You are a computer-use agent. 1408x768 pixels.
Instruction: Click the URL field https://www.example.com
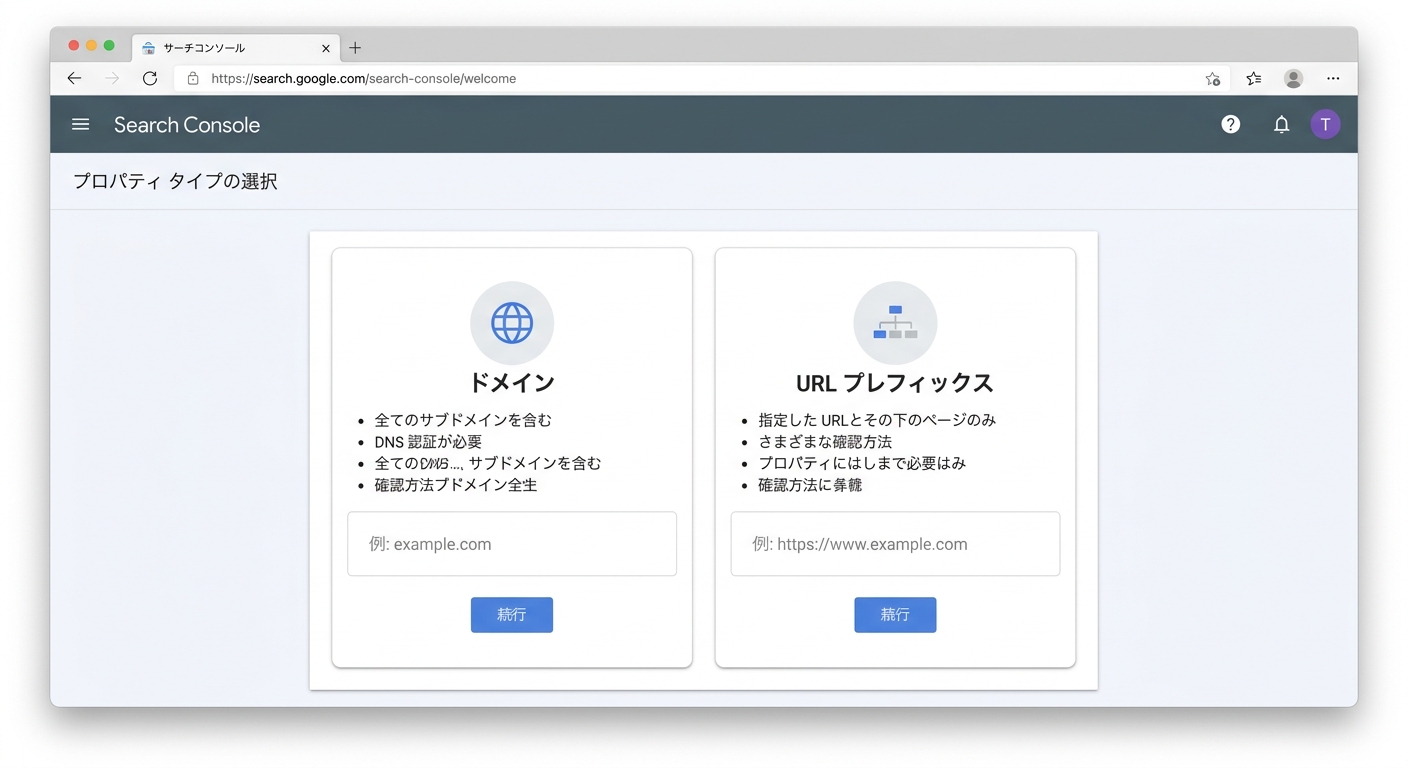(x=895, y=544)
